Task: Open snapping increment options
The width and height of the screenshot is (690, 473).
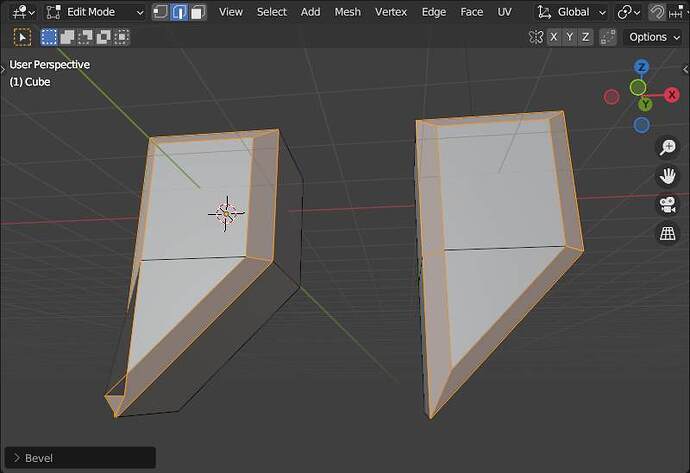Action: (677, 12)
